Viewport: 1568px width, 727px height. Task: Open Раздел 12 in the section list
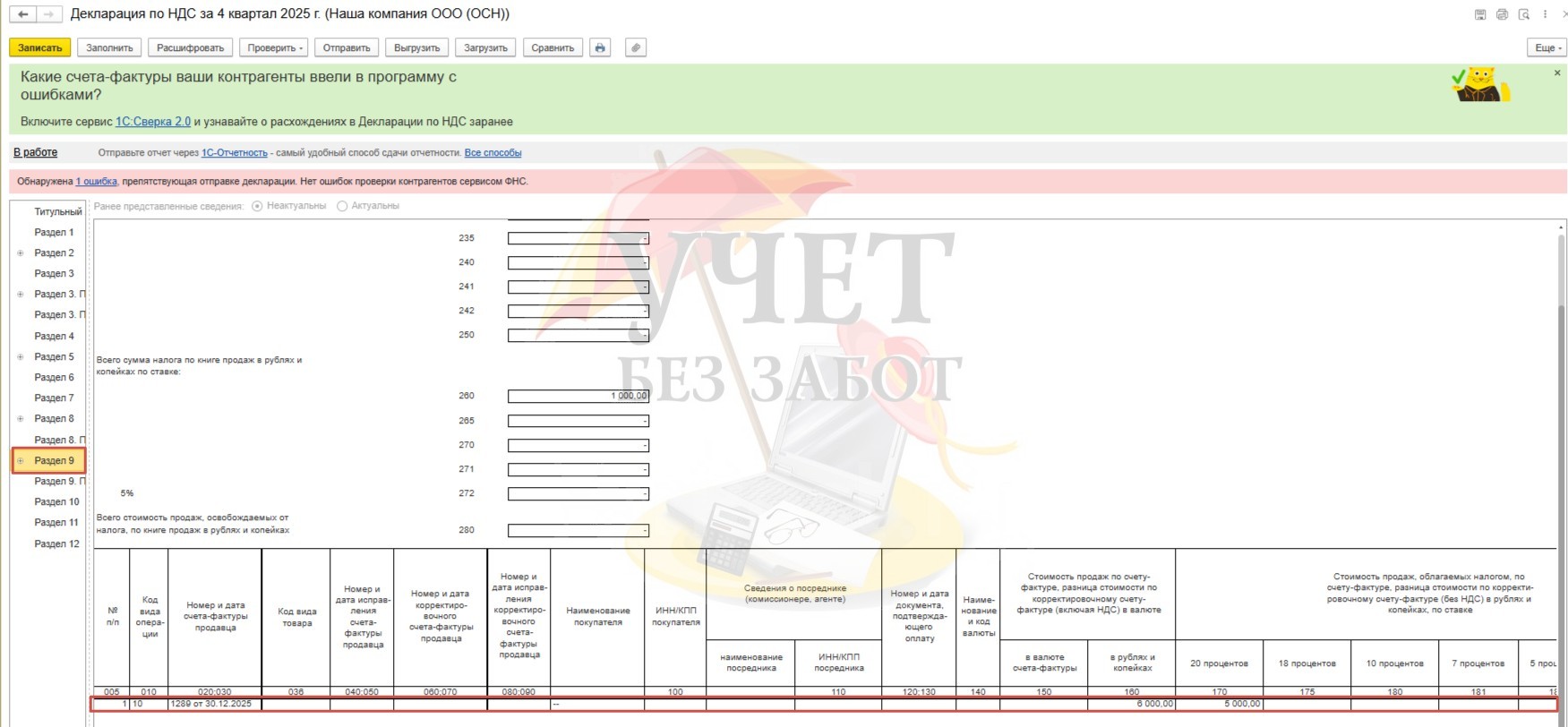point(56,543)
